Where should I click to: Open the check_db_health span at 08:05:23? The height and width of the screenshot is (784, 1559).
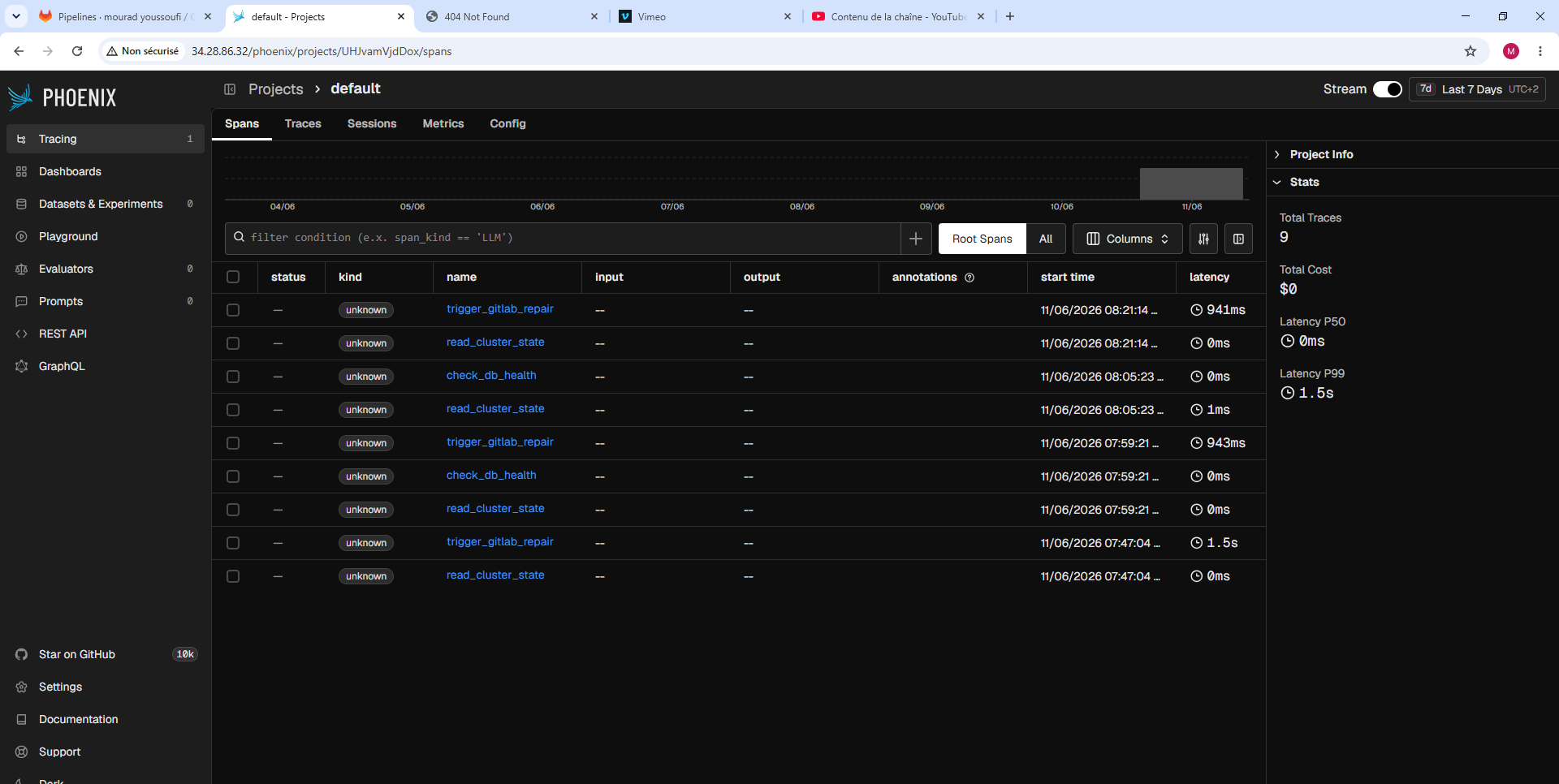[x=491, y=375]
